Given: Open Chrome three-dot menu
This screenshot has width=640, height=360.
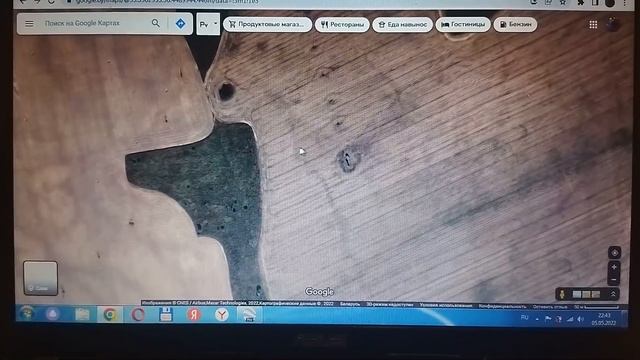Looking at the screenshot, I should (625, 2).
